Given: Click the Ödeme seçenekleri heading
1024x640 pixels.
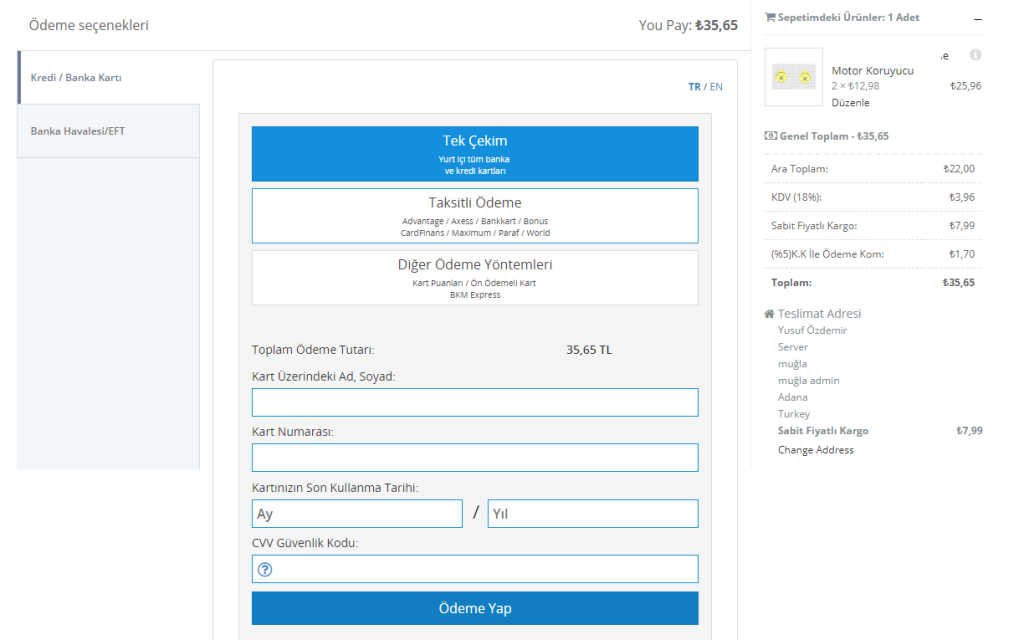Looking at the screenshot, I should tap(89, 25).
